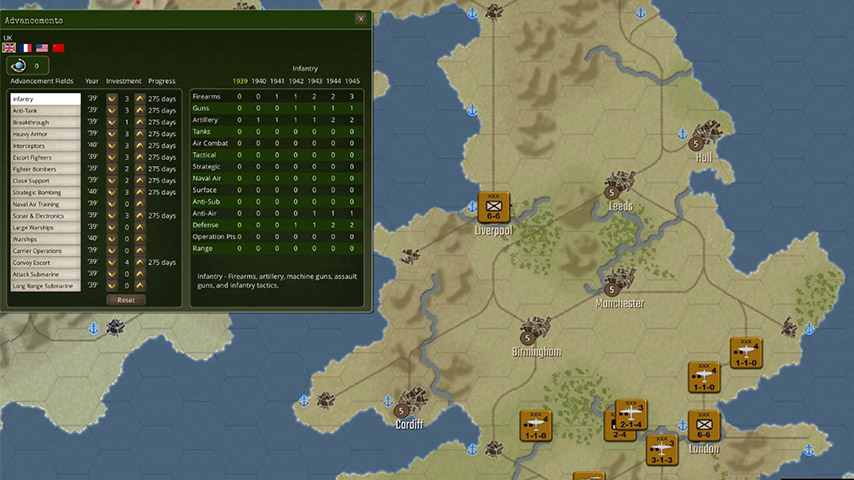Screen dimensions: 854x480
Task: Increase Interceptors investment
Action: pyautogui.click(x=140, y=145)
